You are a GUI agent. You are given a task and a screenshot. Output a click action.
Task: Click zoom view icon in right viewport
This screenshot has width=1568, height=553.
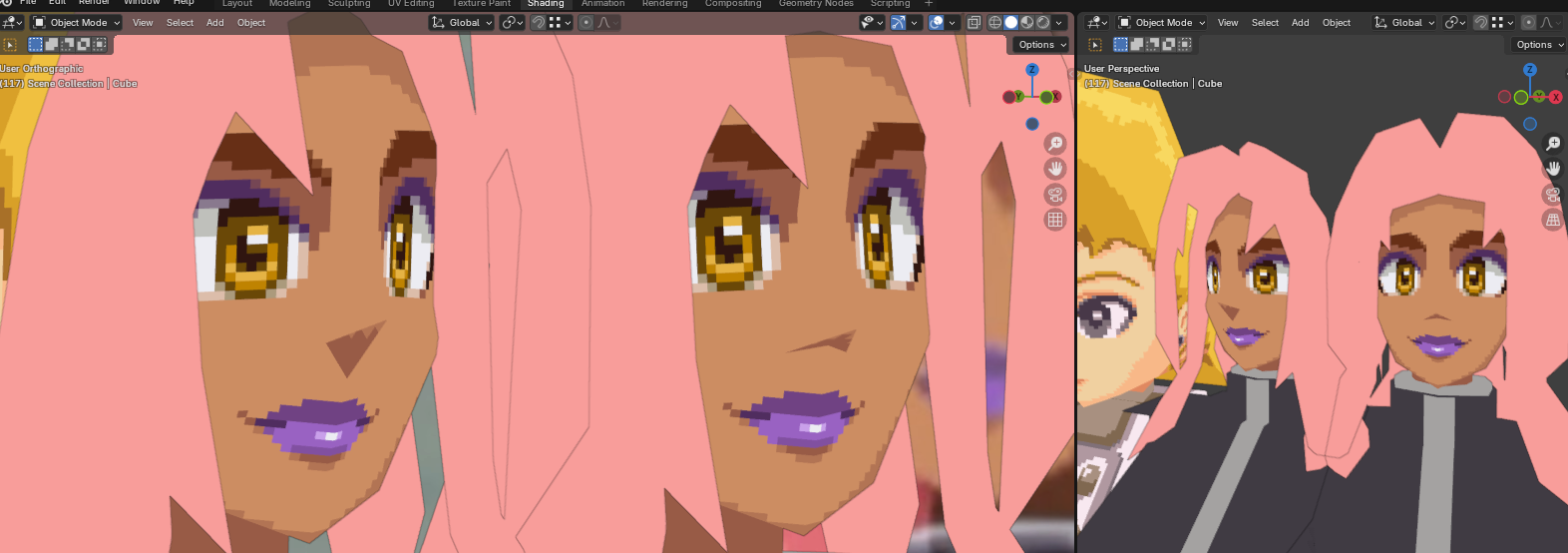tap(1553, 144)
